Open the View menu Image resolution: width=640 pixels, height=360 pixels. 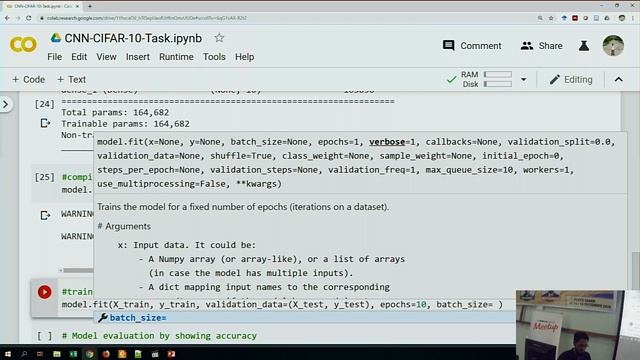pyautogui.click(x=106, y=57)
